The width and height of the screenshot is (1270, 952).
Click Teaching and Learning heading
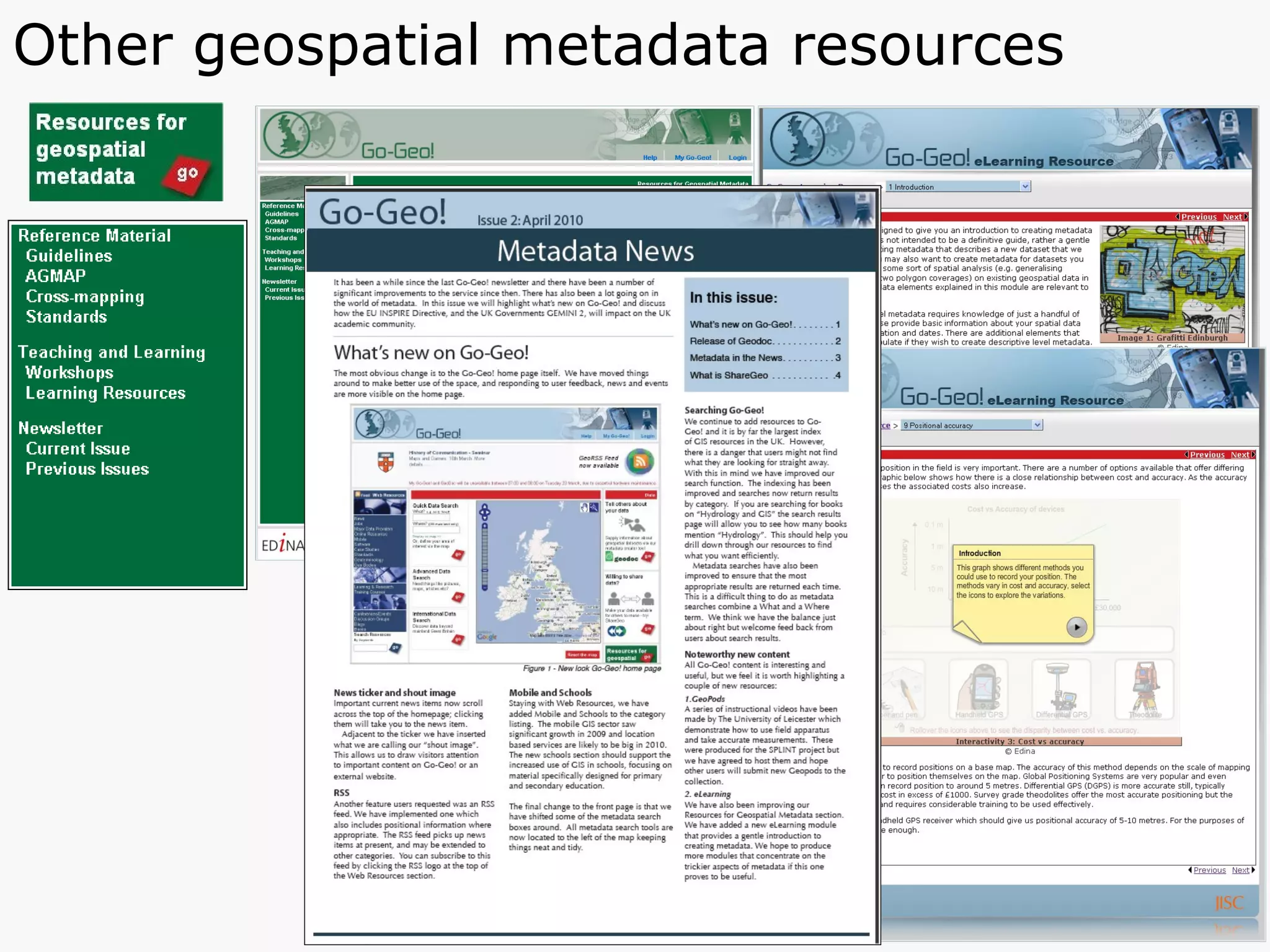coord(112,352)
